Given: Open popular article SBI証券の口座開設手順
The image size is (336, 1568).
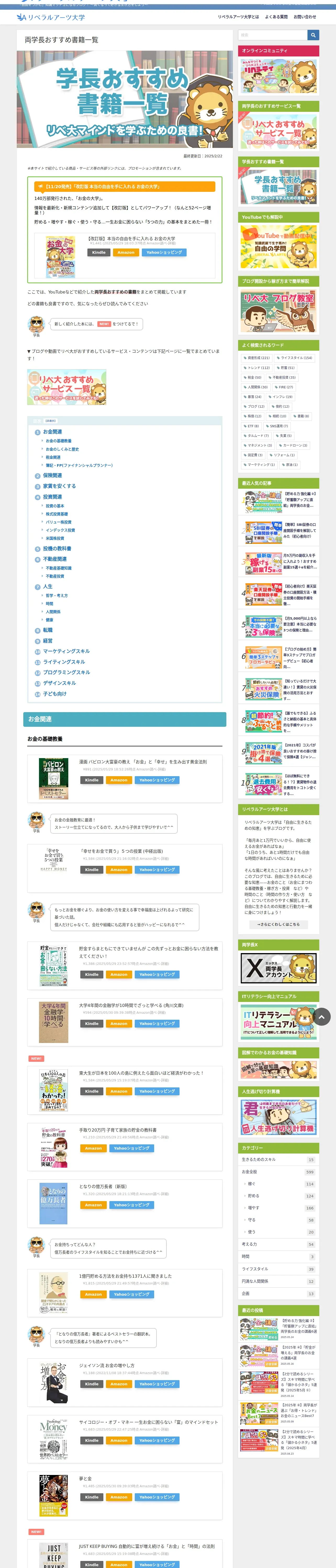Looking at the screenshot, I should coord(279,532).
